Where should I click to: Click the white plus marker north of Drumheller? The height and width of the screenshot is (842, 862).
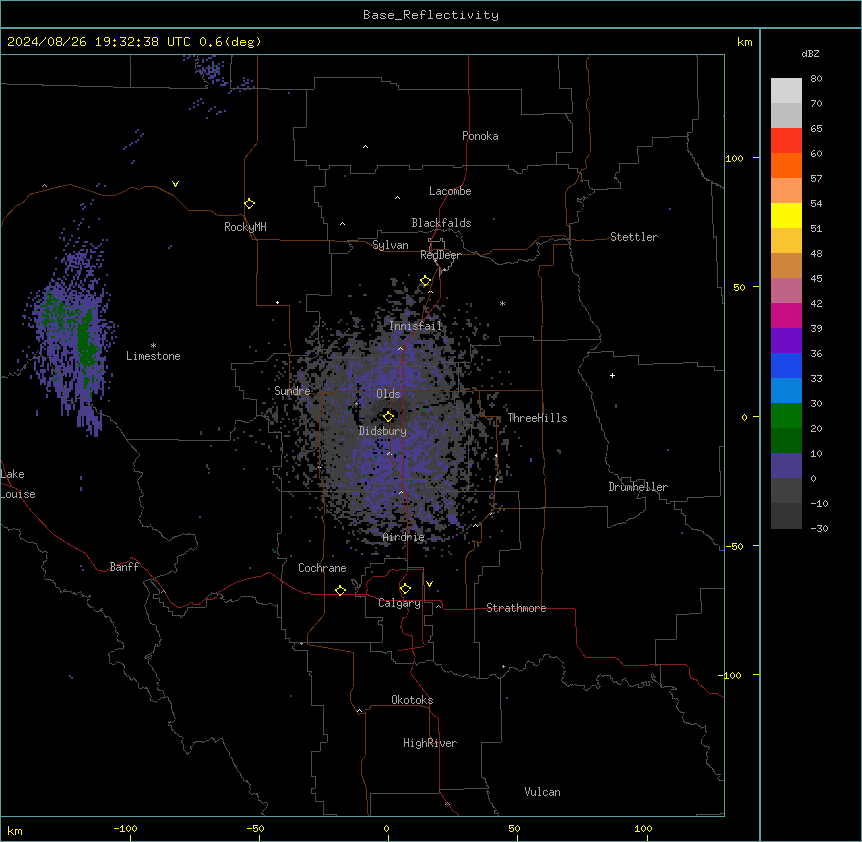tap(612, 375)
